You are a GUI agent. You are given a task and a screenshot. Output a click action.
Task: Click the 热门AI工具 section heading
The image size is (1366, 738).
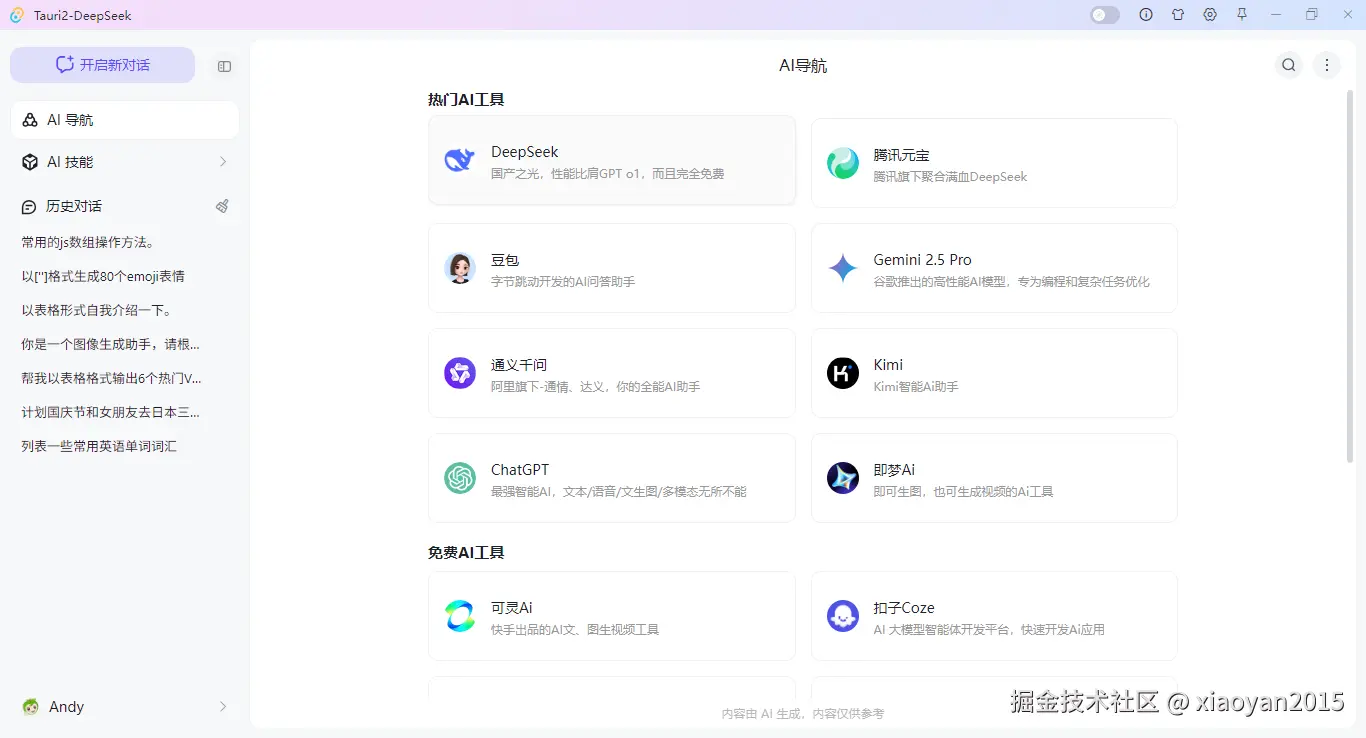coord(466,100)
